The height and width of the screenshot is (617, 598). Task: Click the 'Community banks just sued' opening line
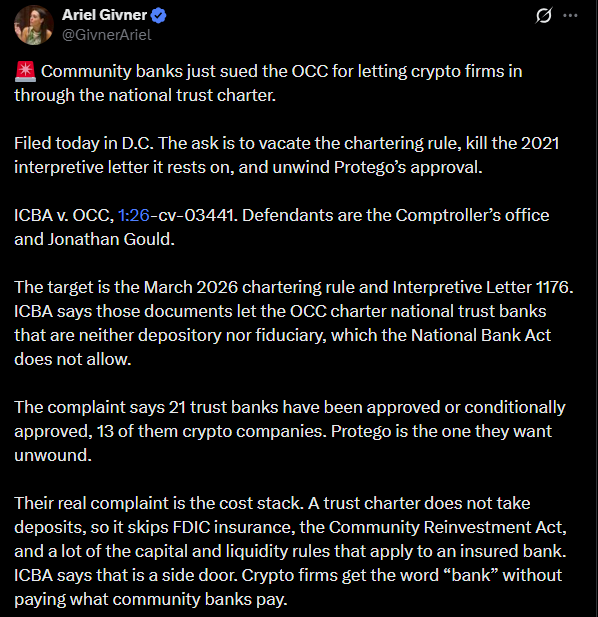(x=268, y=83)
